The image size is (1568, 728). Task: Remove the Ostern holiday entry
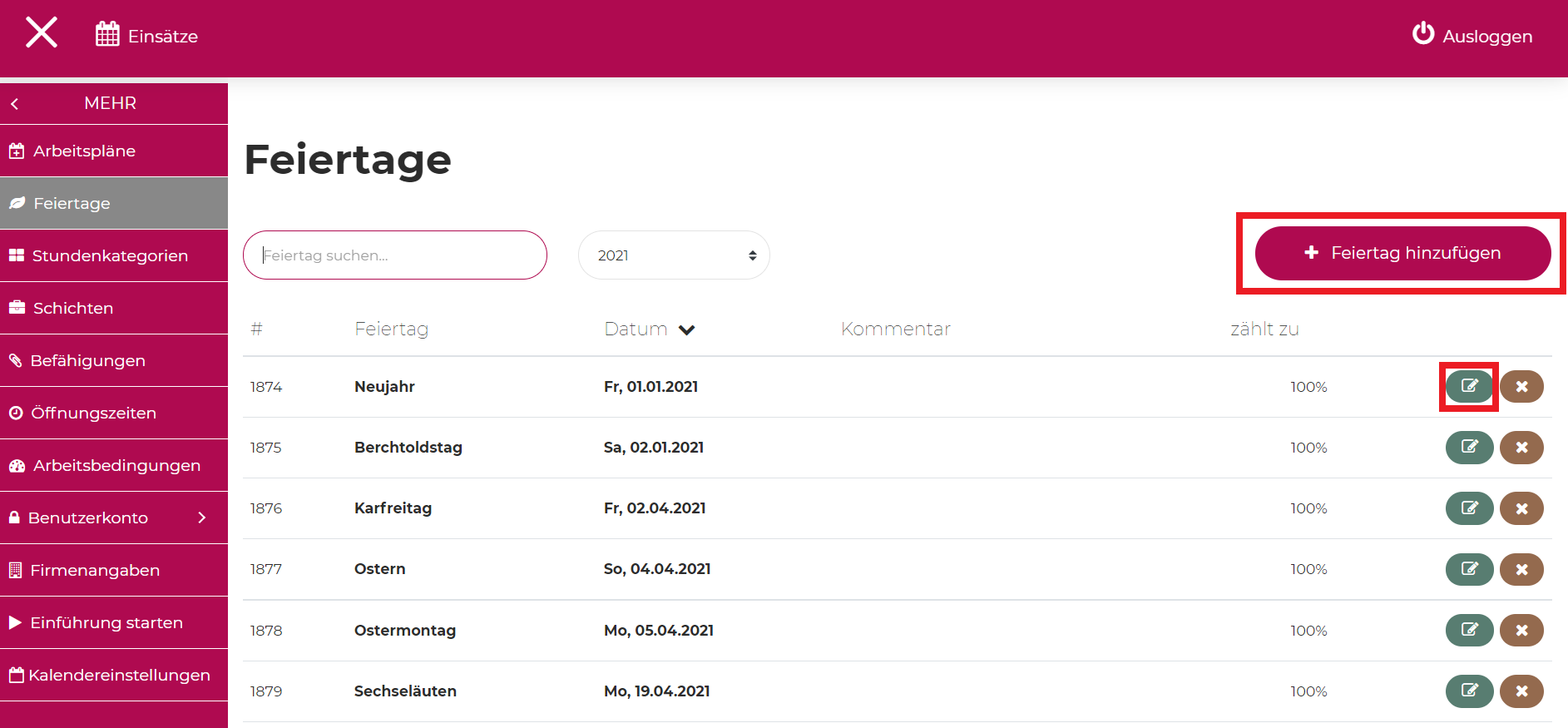click(x=1521, y=569)
